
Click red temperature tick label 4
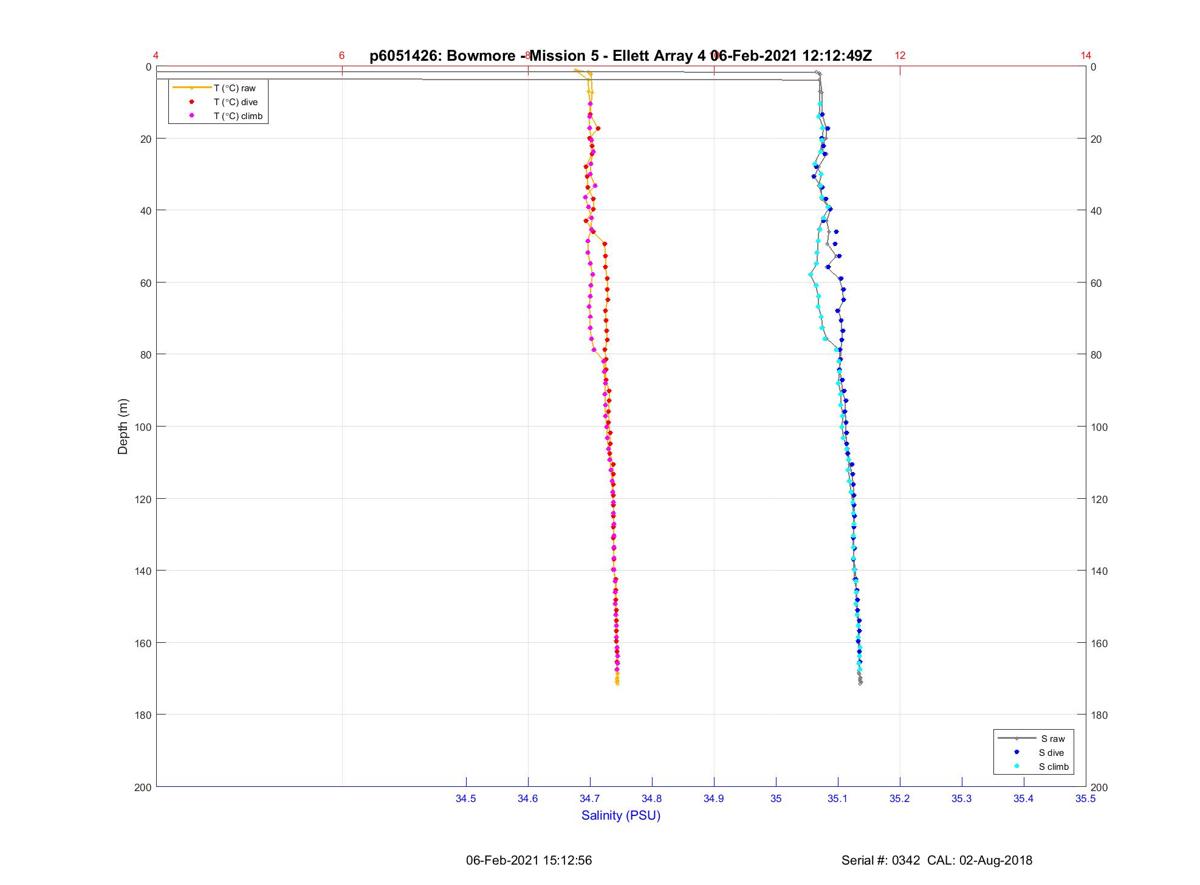tap(156, 56)
